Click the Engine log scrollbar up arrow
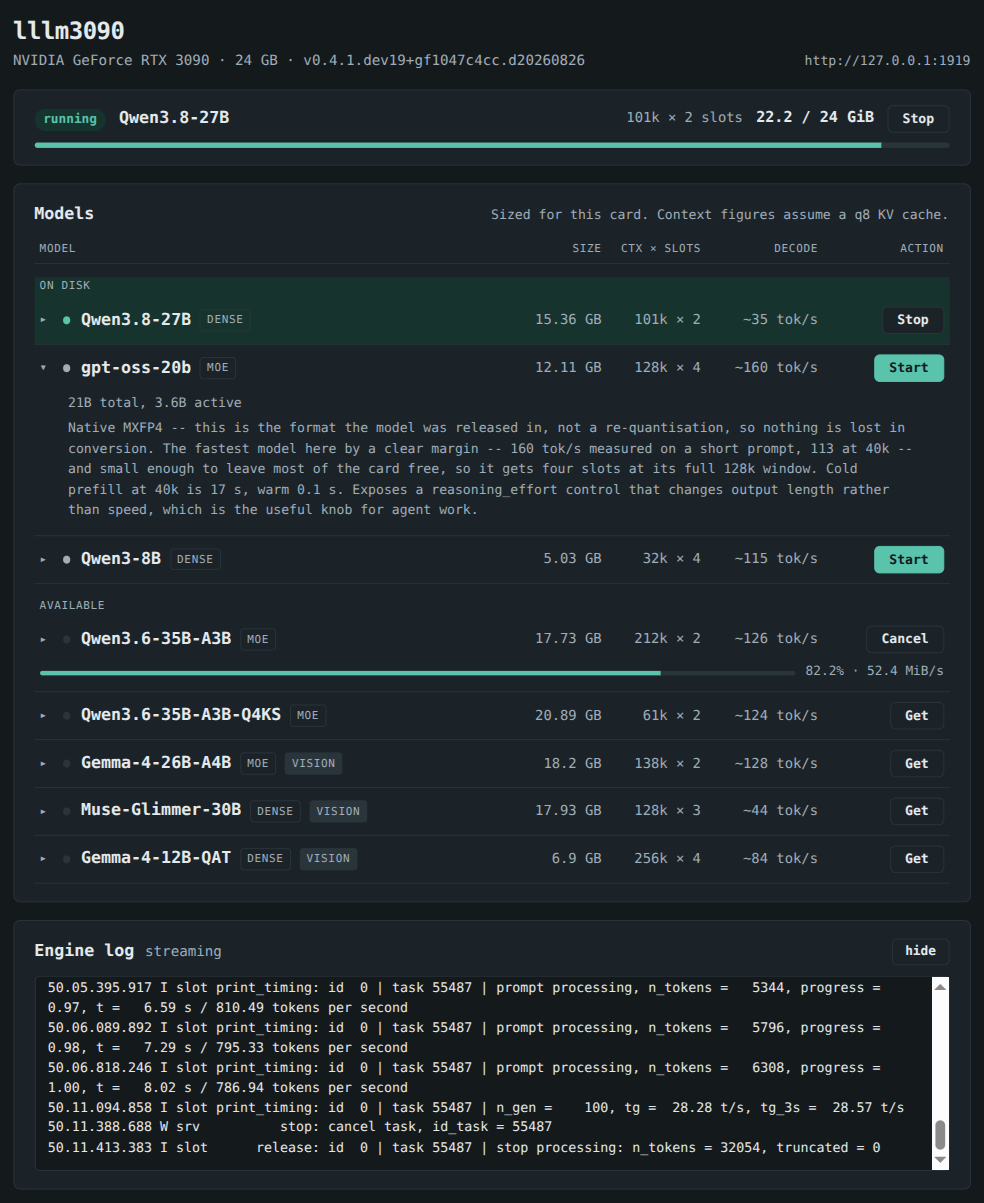 pyautogui.click(x=940, y=987)
